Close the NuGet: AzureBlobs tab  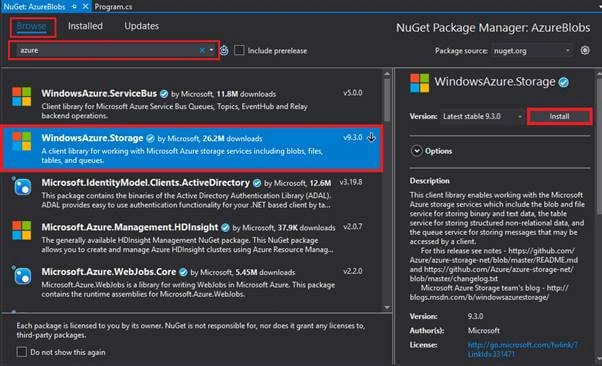point(86,7)
